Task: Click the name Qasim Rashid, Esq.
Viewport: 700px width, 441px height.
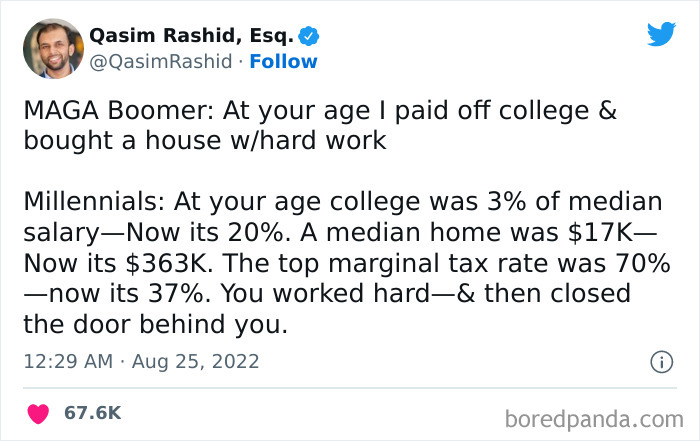Action: click(x=193, y=36)
